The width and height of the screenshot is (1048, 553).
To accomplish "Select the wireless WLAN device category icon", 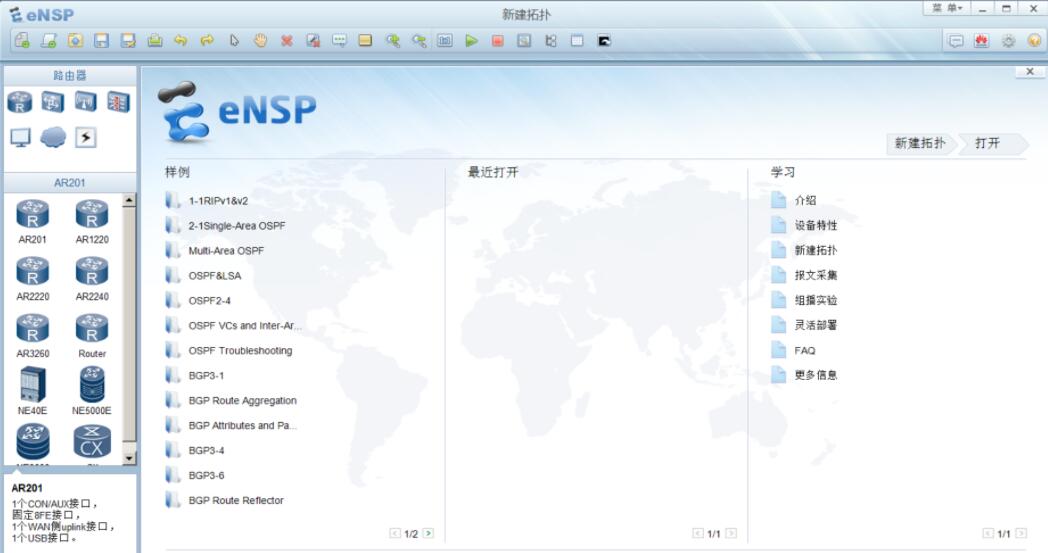I will [x=86, y=102].
